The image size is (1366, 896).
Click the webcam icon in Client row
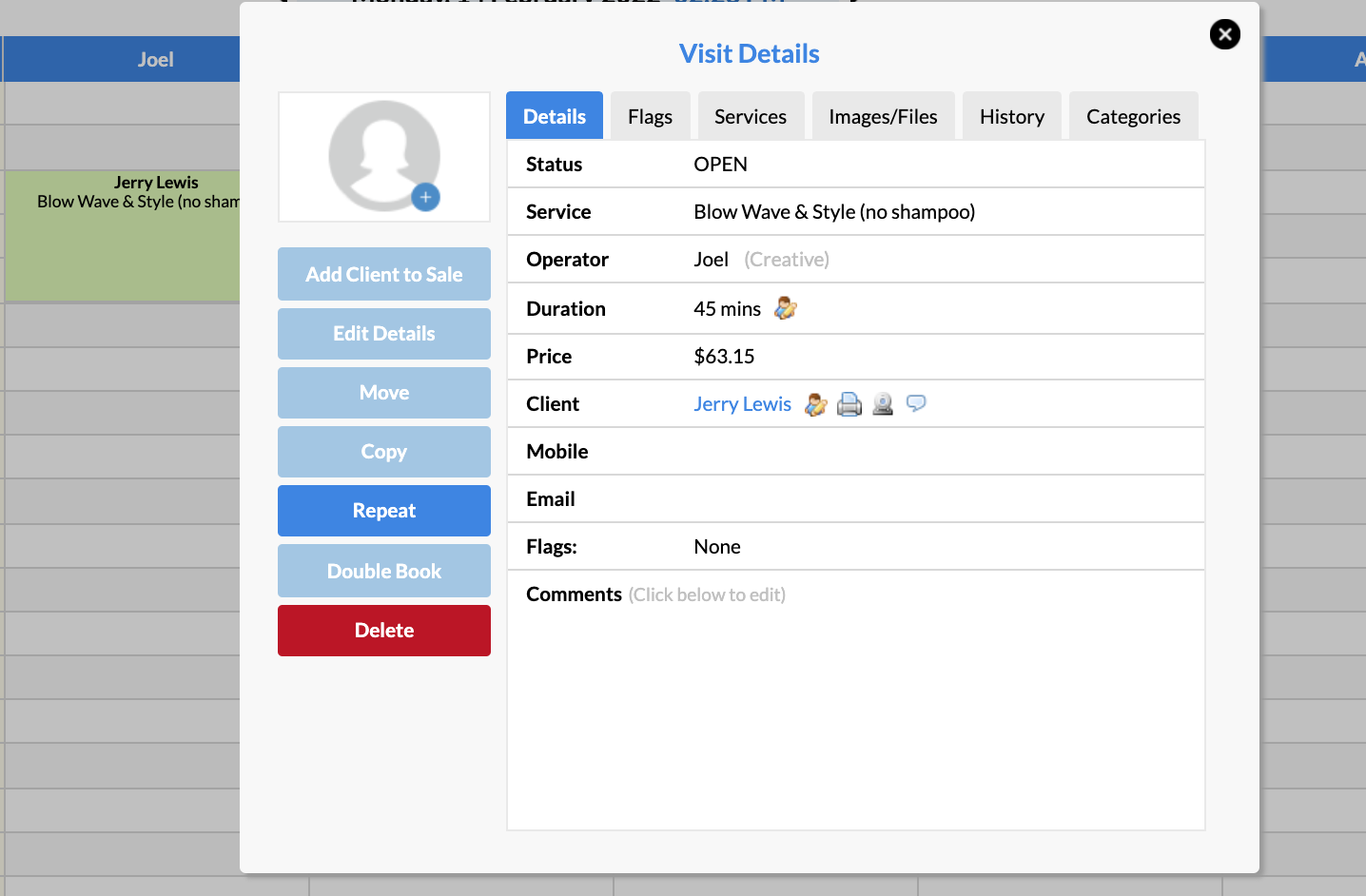point(883,404)
